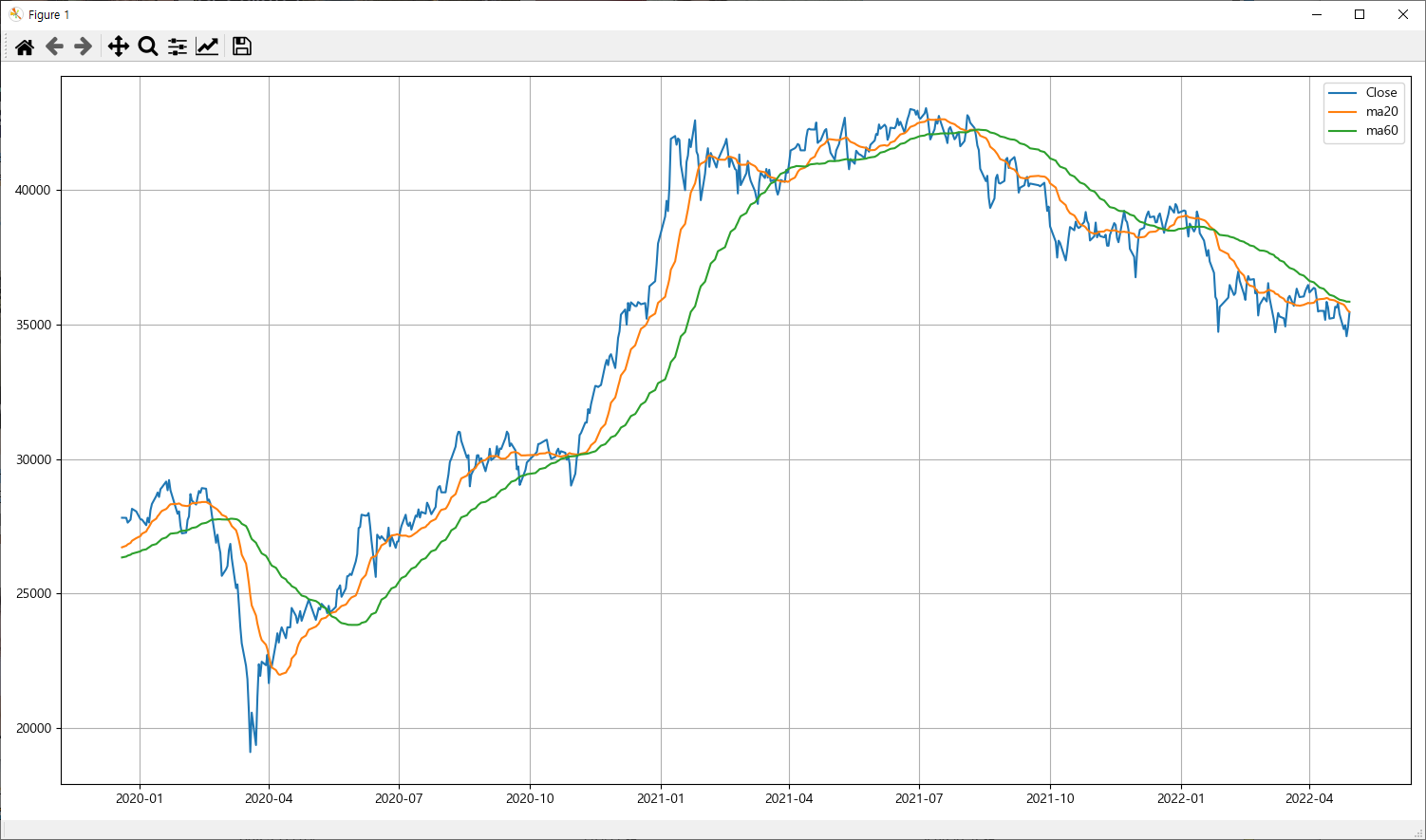Click the 2020-10 x-axis label
The width and height of the screenshot is (1426, 840).
530,798
